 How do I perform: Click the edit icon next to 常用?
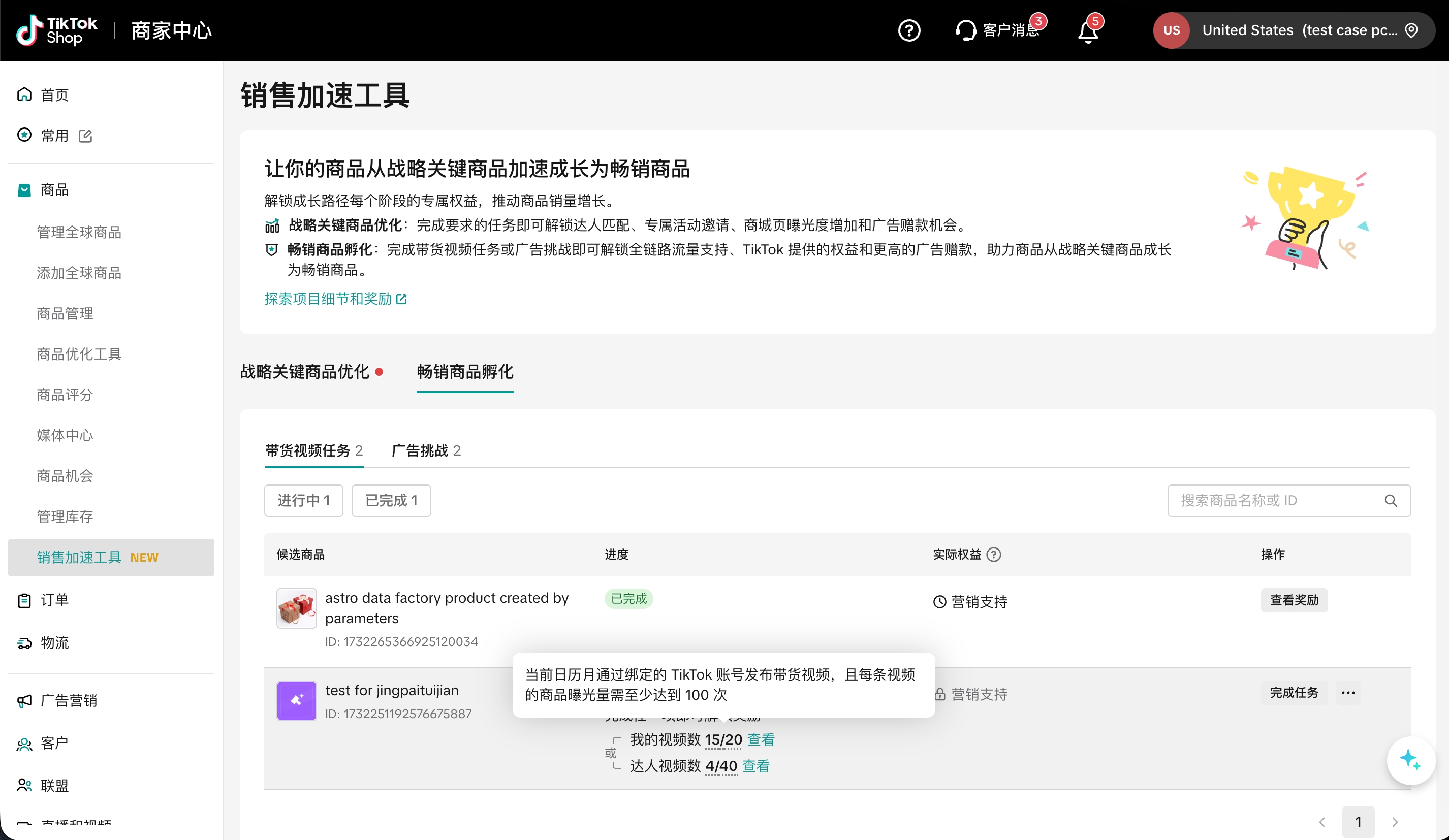[86, 136]
